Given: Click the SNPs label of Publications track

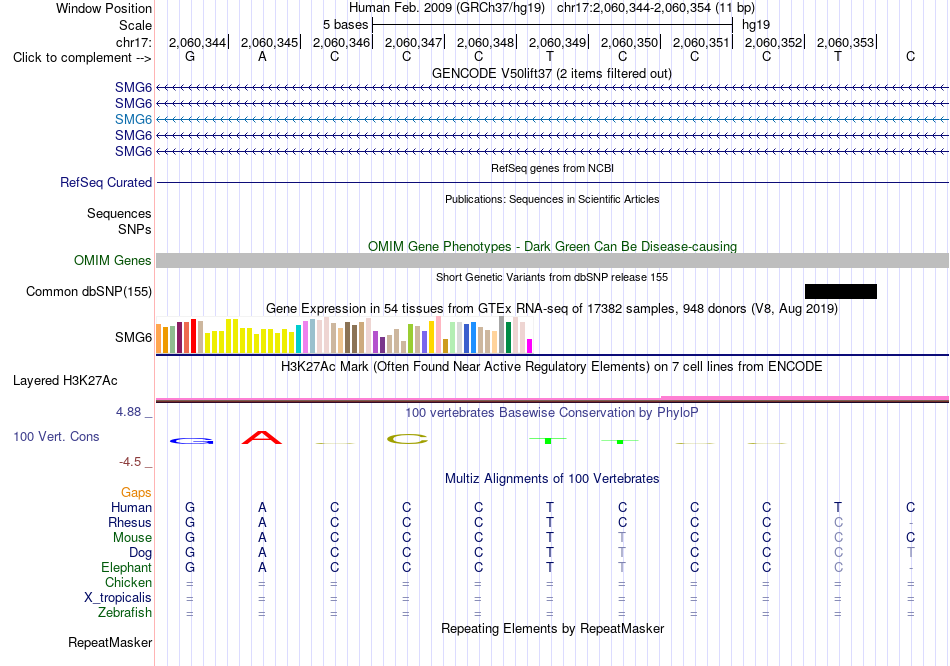Looking at the screenshot, I should click(135, 230).
